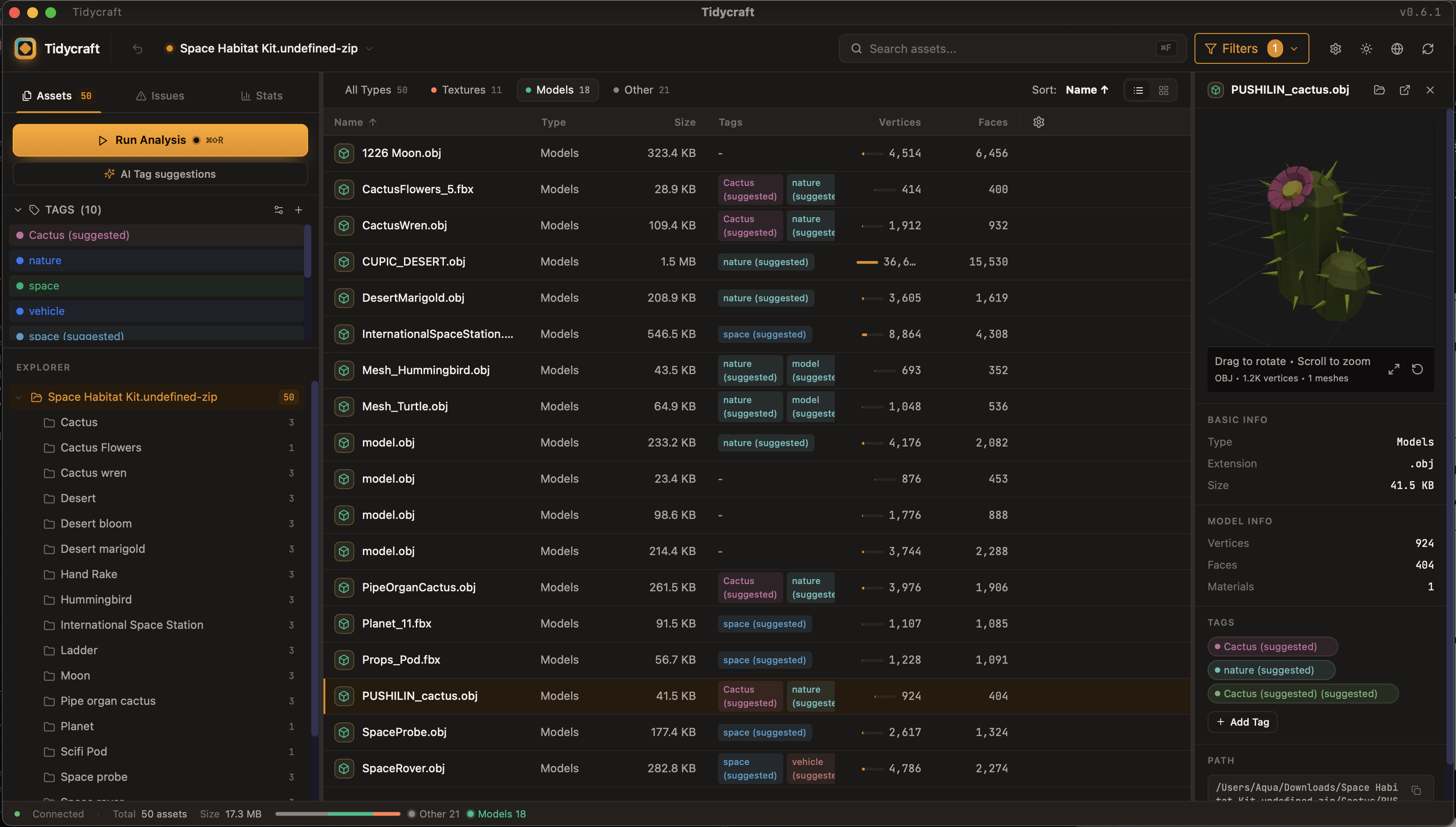
Task: Reset the 3D preview rotation
Action: point(1418,369)
